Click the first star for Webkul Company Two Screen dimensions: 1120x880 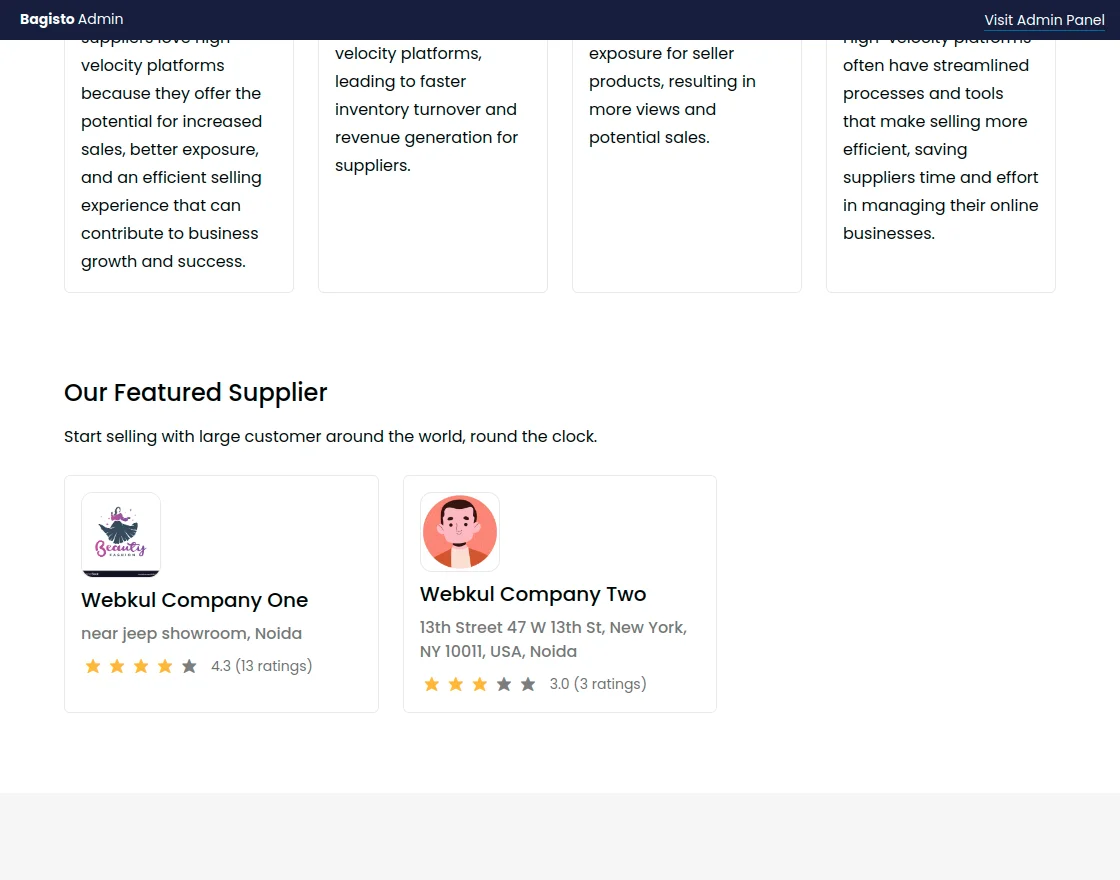click(431, 684)
